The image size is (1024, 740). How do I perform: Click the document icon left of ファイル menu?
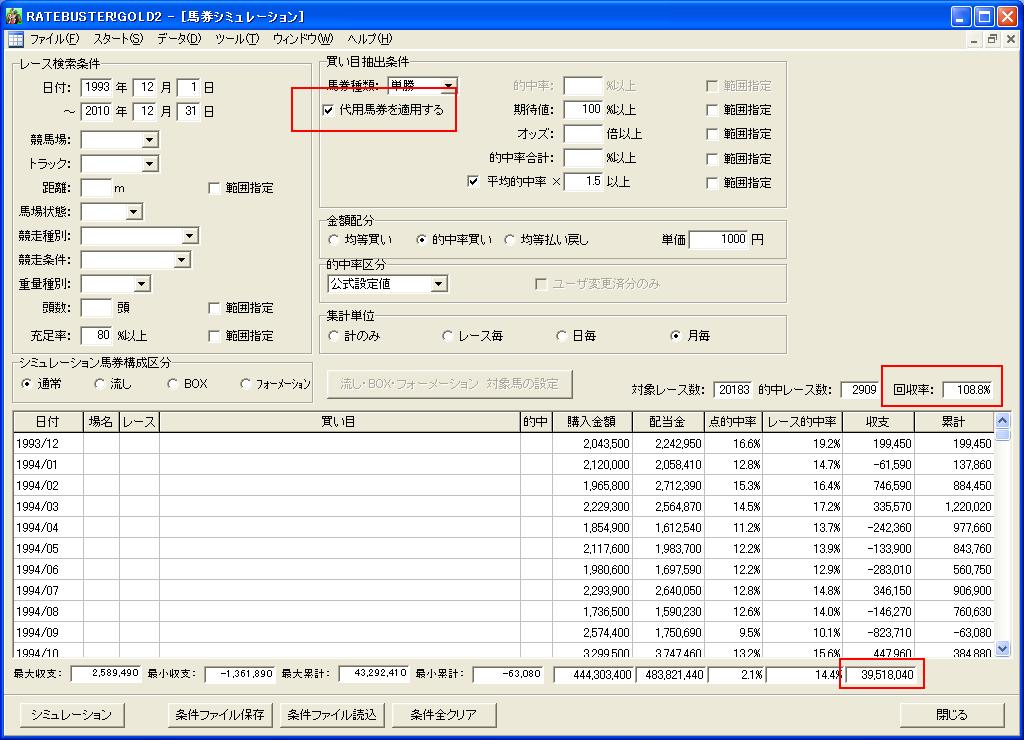point(16,39)
